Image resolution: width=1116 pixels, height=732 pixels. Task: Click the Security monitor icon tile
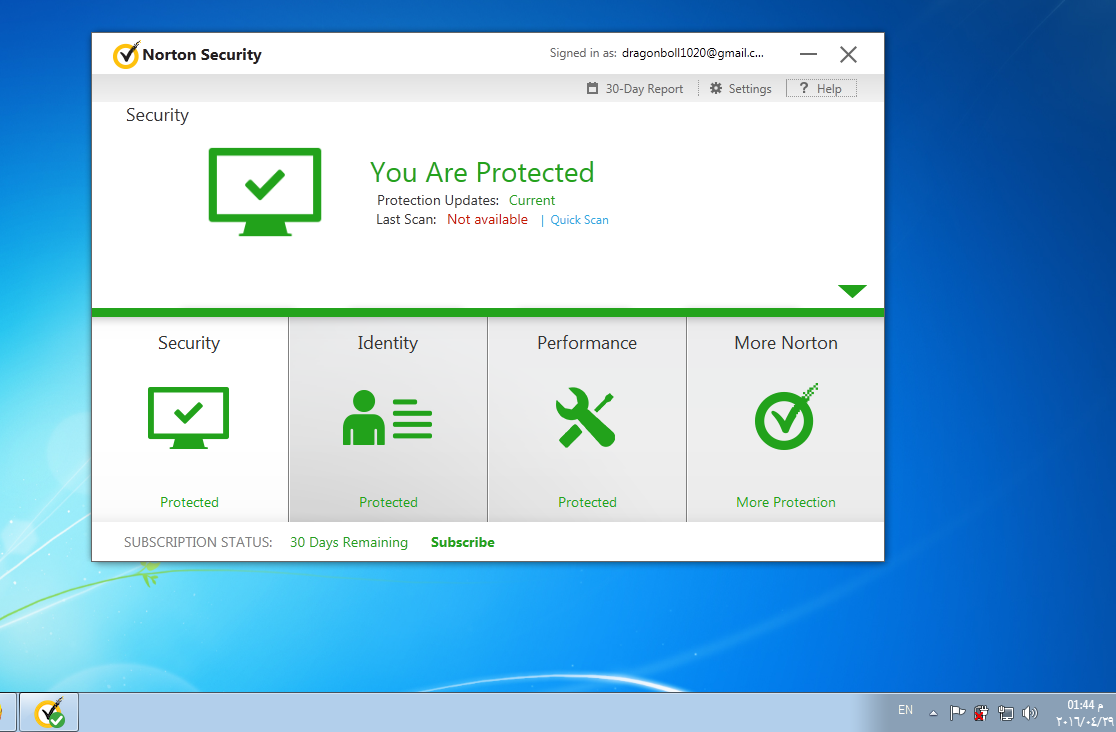tap(189, 417)
